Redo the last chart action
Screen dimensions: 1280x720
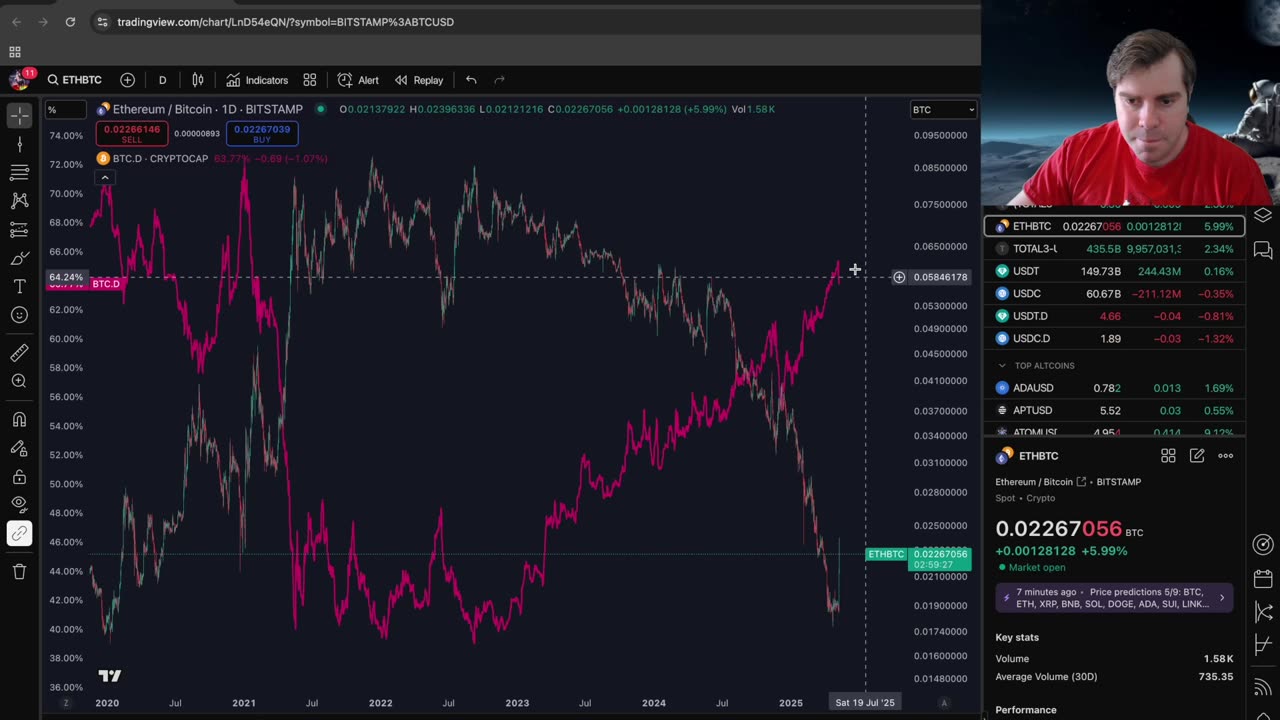tap(499, 80)
